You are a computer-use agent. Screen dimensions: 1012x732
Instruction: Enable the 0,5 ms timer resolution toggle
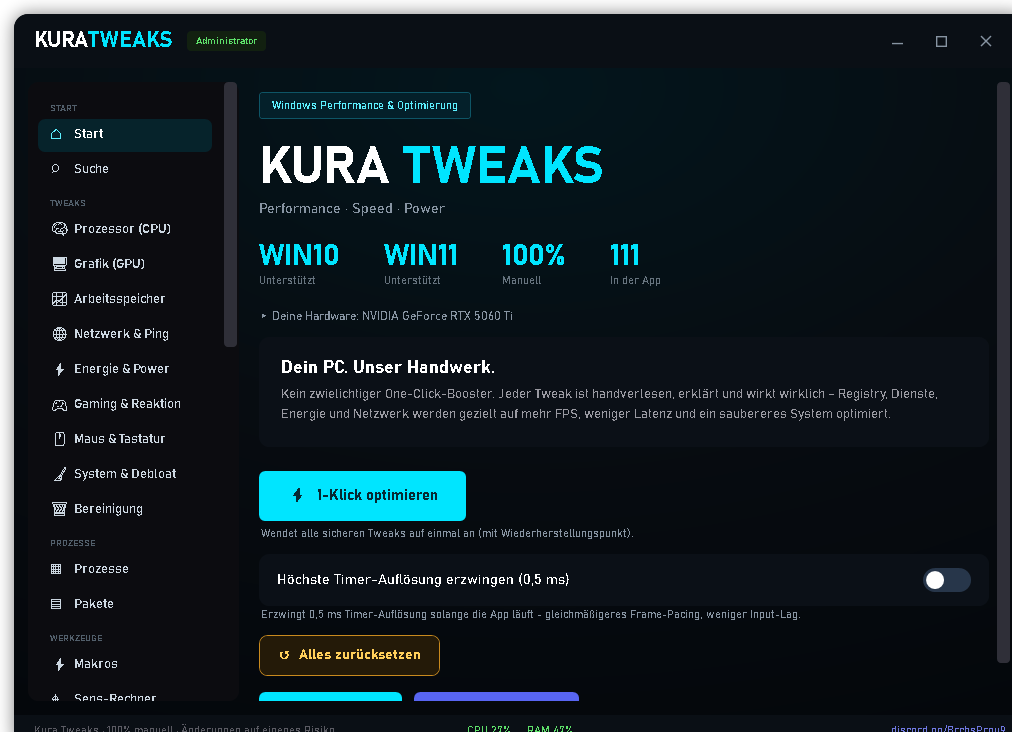click(x=946, y=580)
